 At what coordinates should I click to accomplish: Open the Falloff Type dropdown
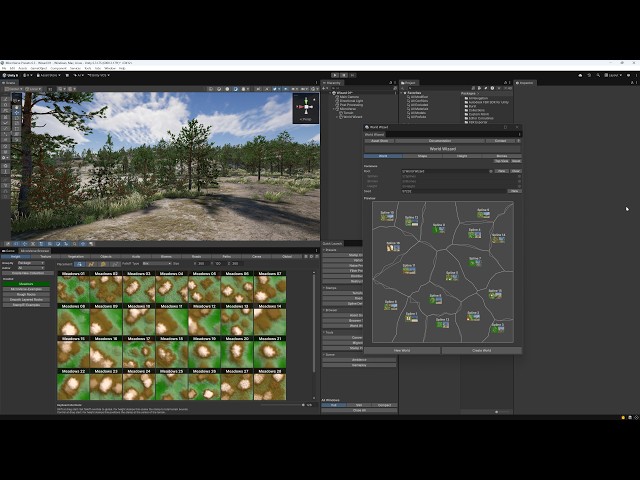click(x=156, y=264)
